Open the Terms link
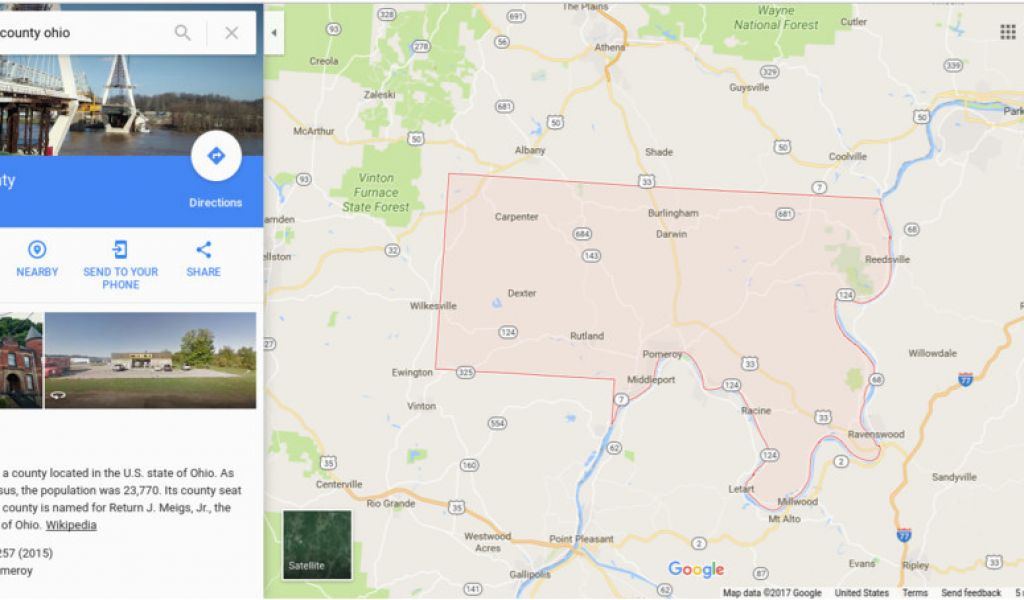 point(915,593)
